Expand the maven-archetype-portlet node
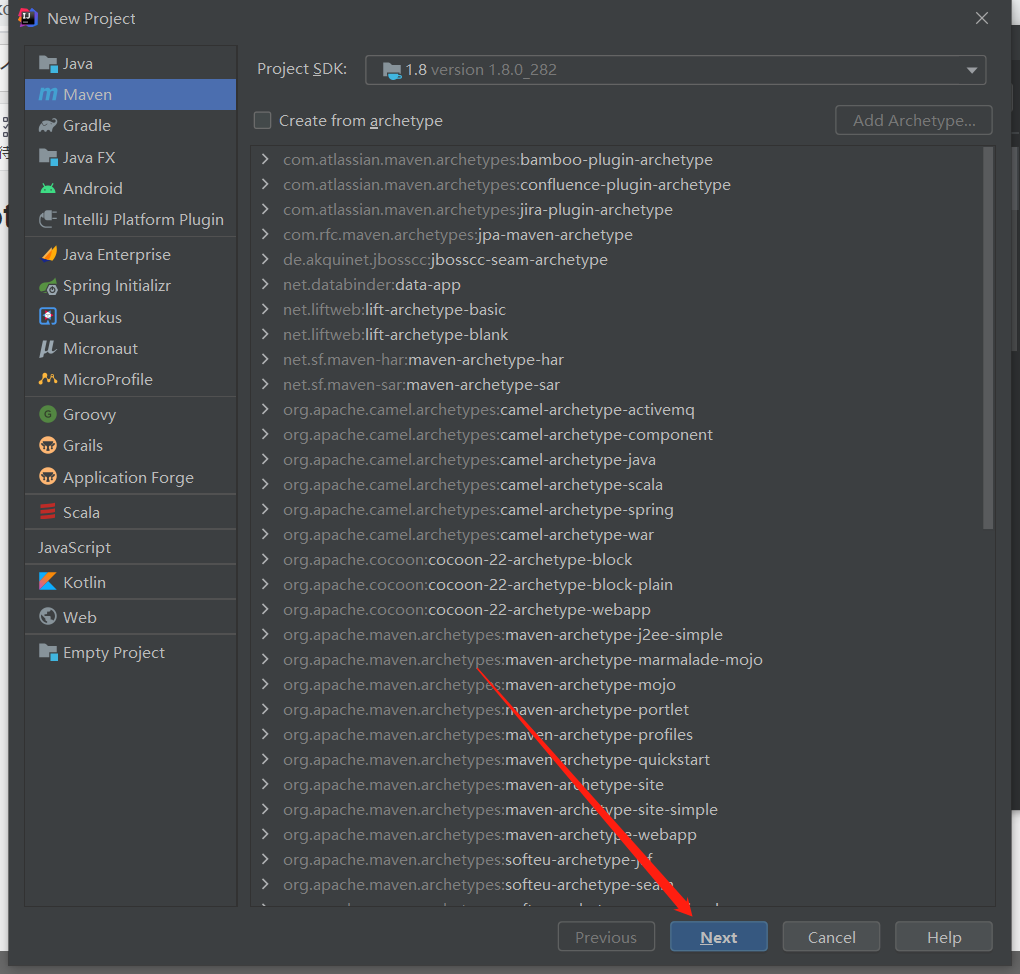 point(265,709)
